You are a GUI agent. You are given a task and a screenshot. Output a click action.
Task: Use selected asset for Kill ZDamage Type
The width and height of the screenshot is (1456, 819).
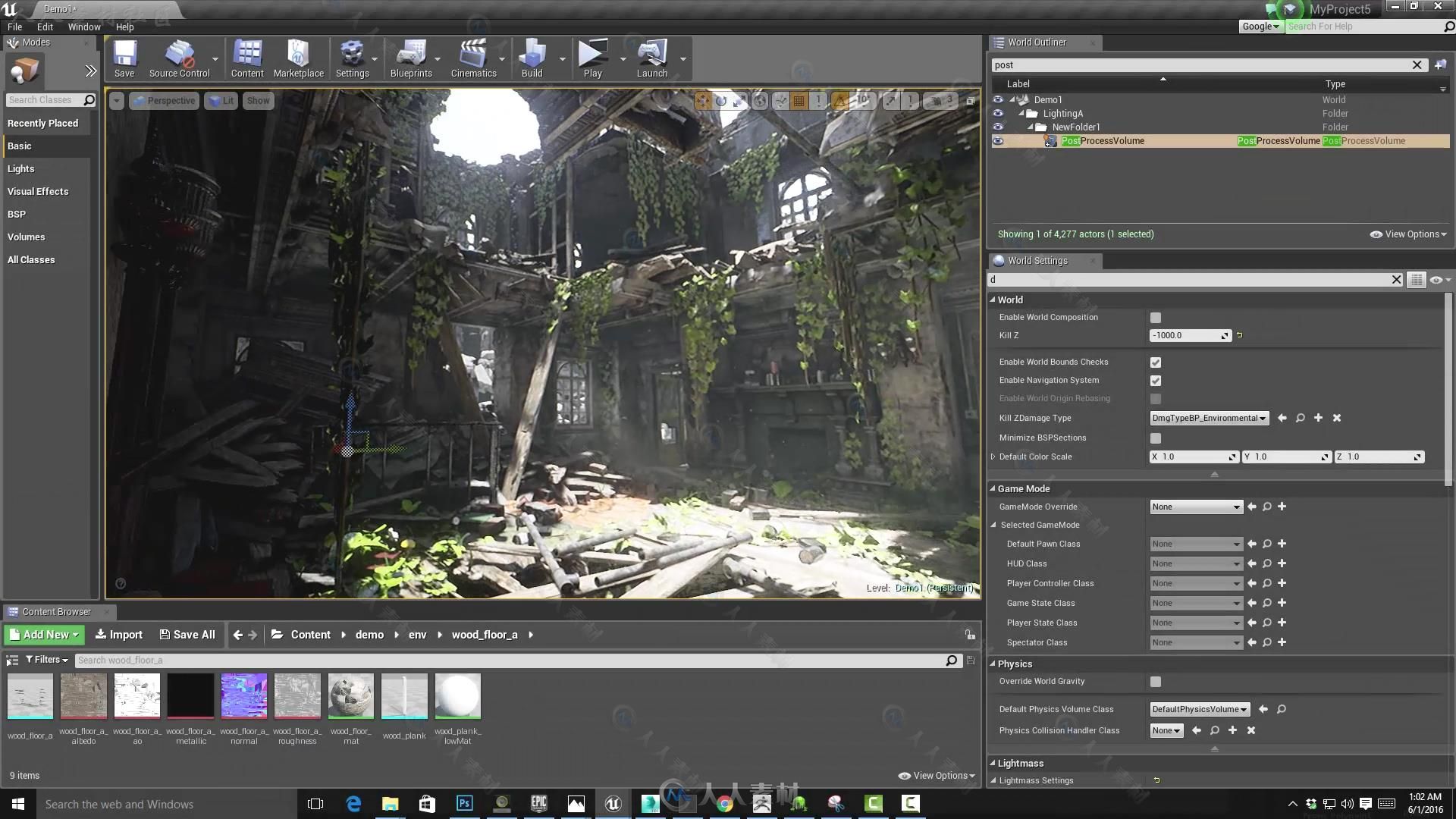[x=1282, y=418]
